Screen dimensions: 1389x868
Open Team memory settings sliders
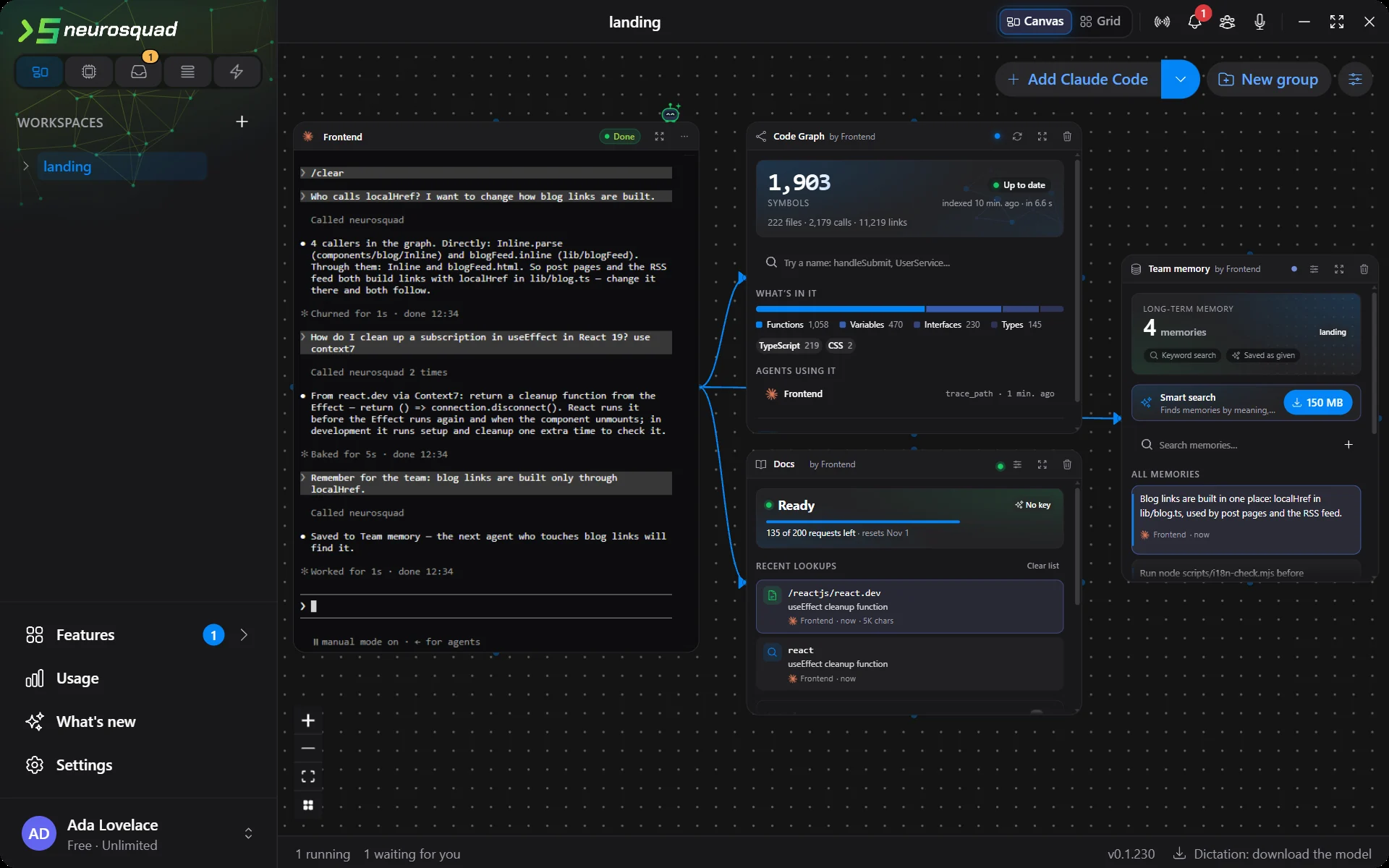(1314, 269)
